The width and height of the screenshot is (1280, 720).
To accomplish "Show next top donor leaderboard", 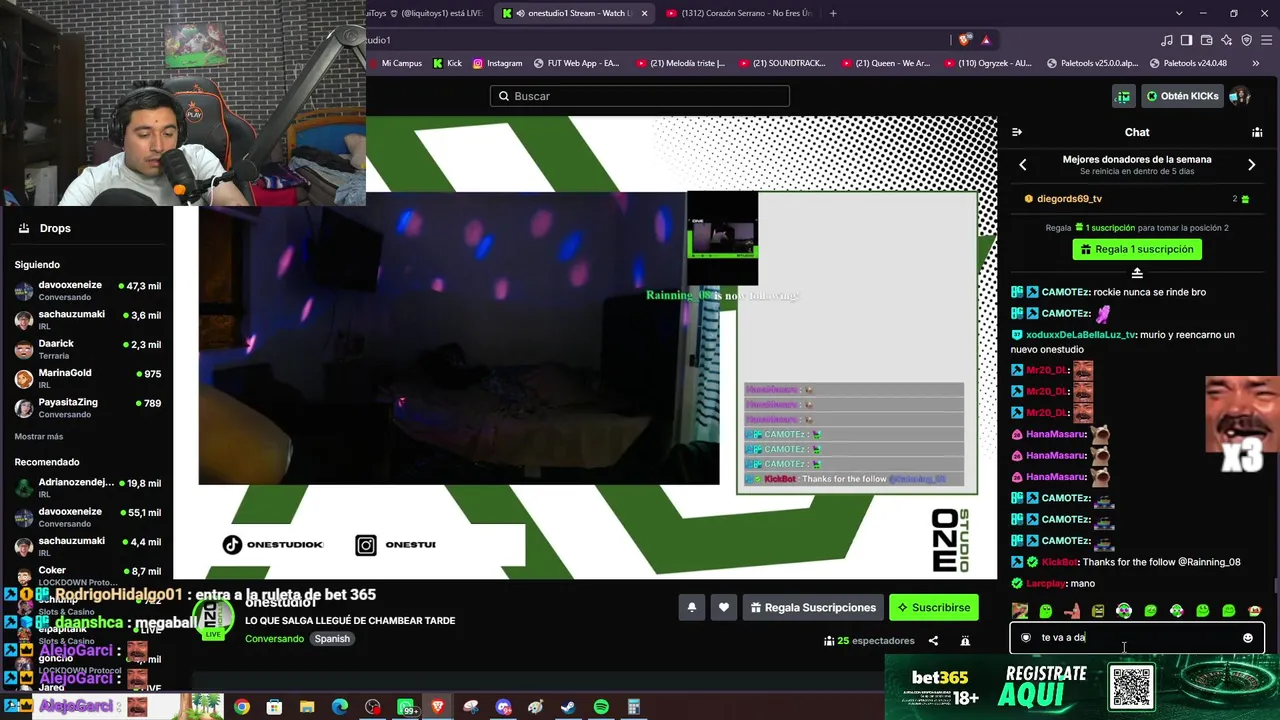I will coord(1251,165).
